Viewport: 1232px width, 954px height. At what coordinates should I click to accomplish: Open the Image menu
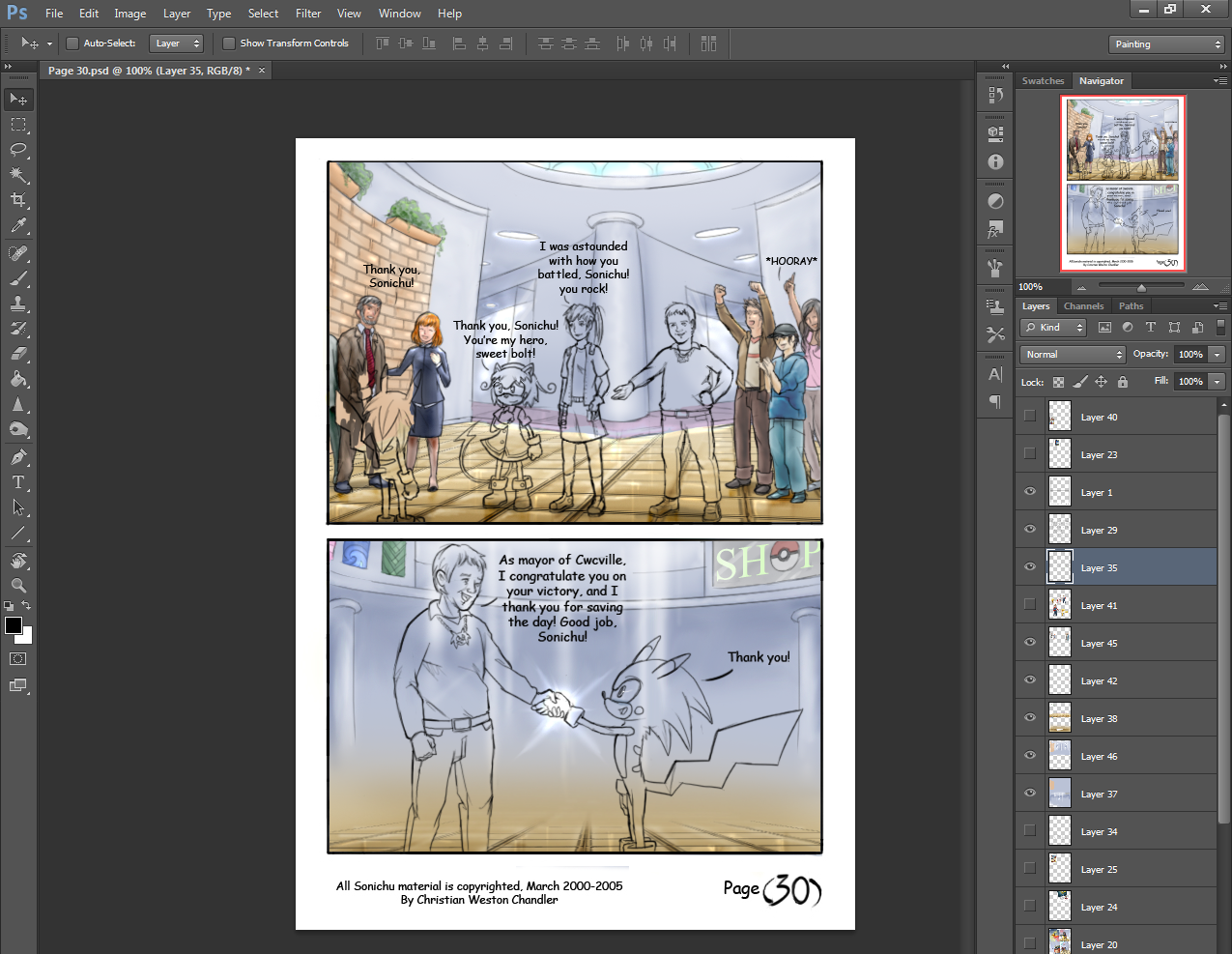click(129, 14)
